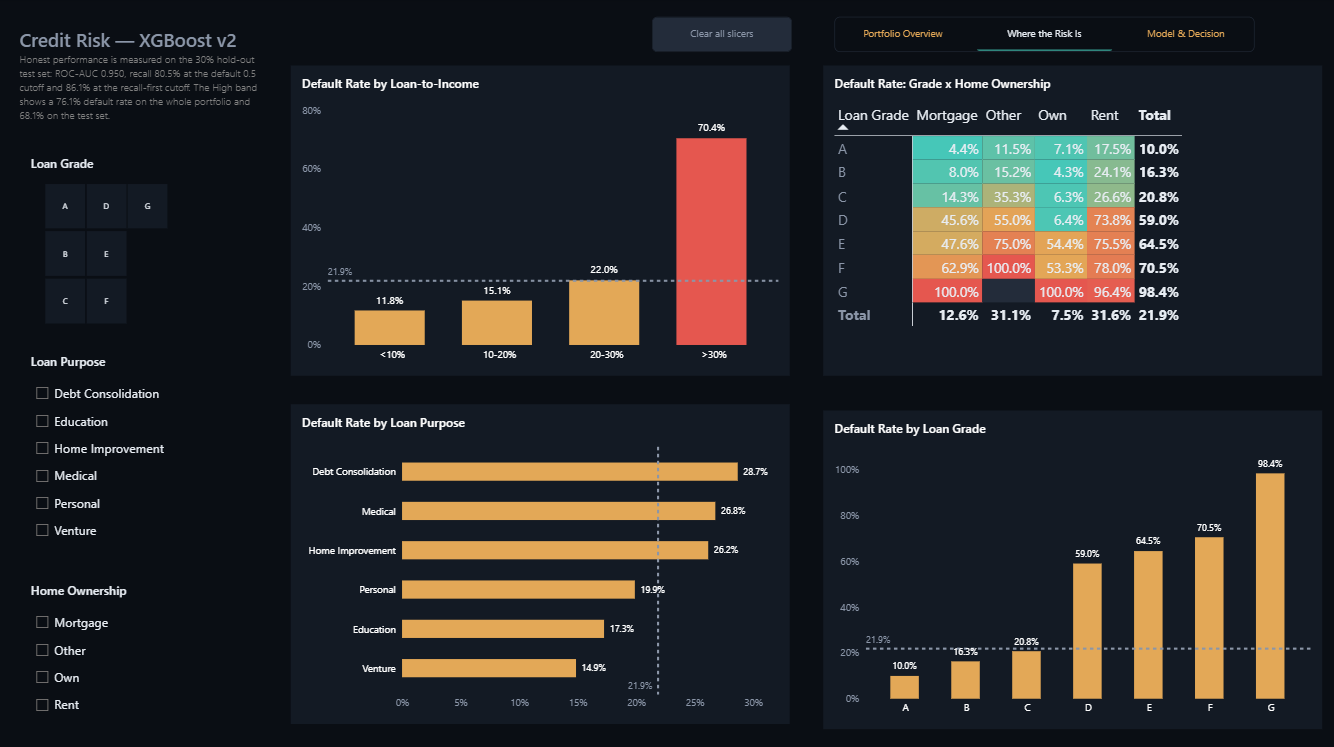Image resolution: width=1334 pixels, height=747 pixels.
Task: Tick the Home Improvement purpose checkbox
Action: click(42, 448)
